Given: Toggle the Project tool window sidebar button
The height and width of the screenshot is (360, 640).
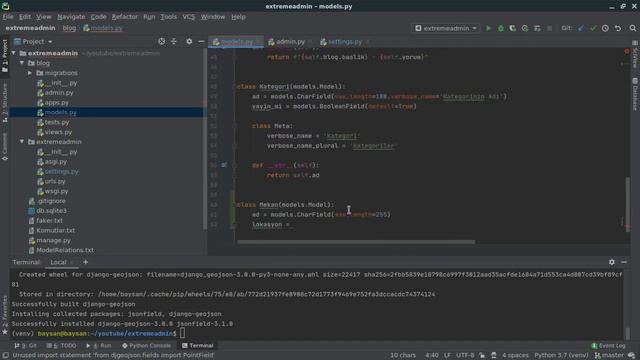Looking at the screenshot, I should [5, 56].
